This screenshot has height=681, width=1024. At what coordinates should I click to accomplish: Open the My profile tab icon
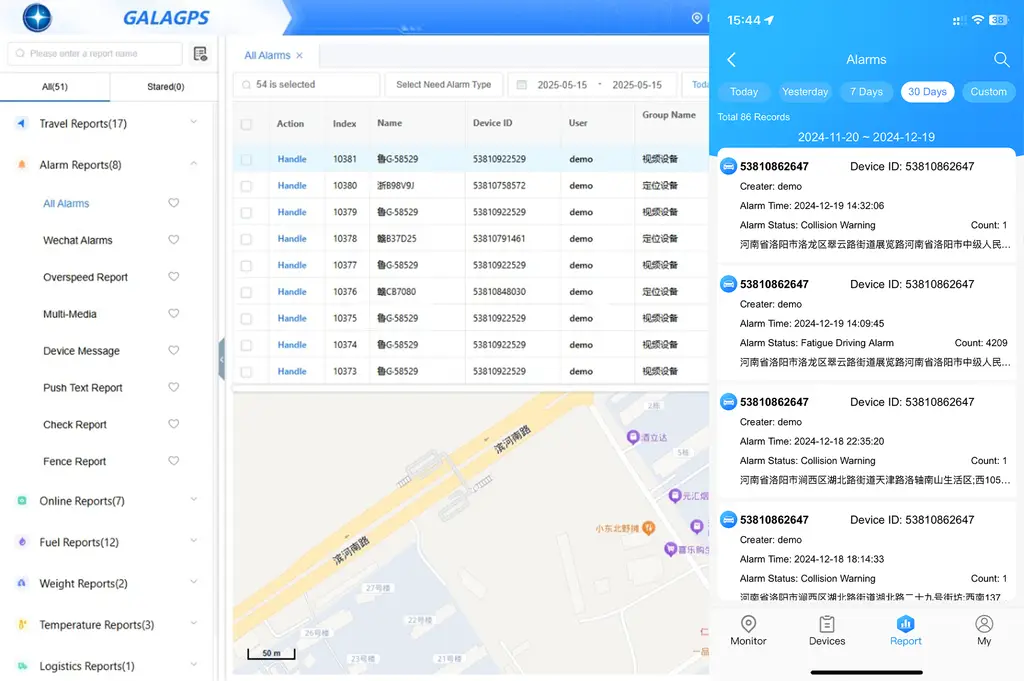[984, 624]
